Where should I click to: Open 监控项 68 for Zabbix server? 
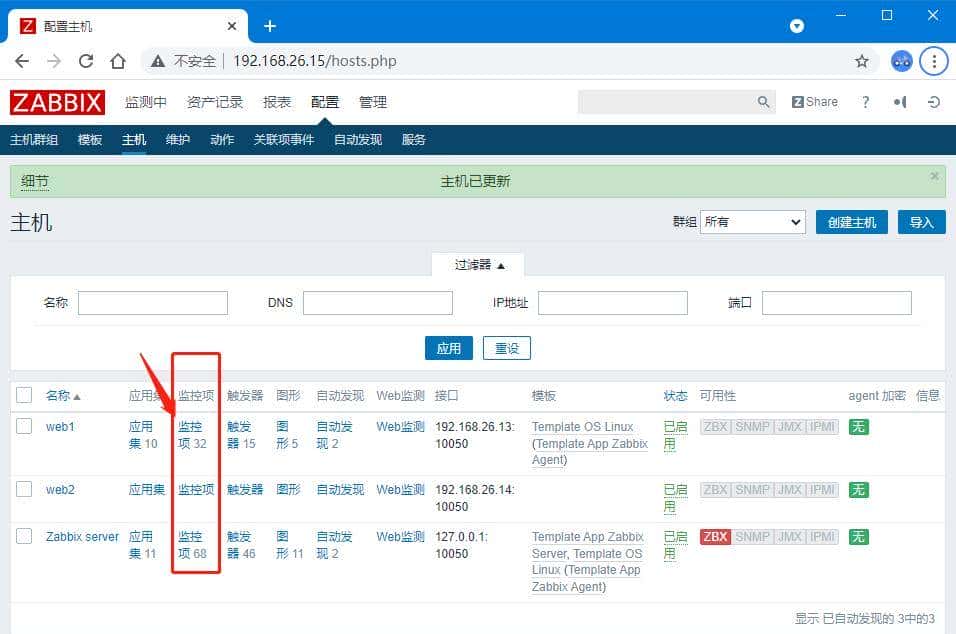click(193, 545)
